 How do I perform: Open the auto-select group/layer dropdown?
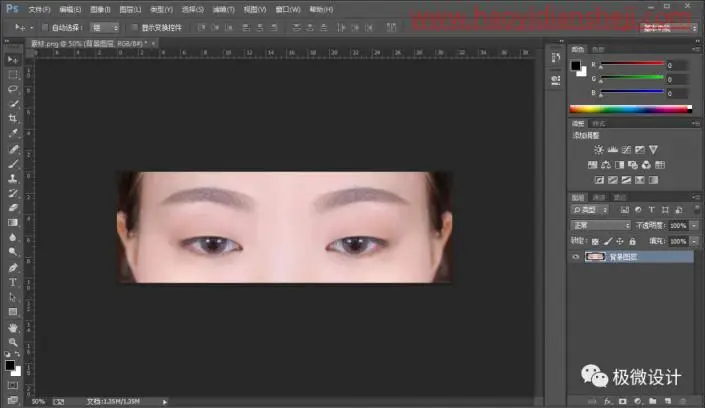[105, 27]
